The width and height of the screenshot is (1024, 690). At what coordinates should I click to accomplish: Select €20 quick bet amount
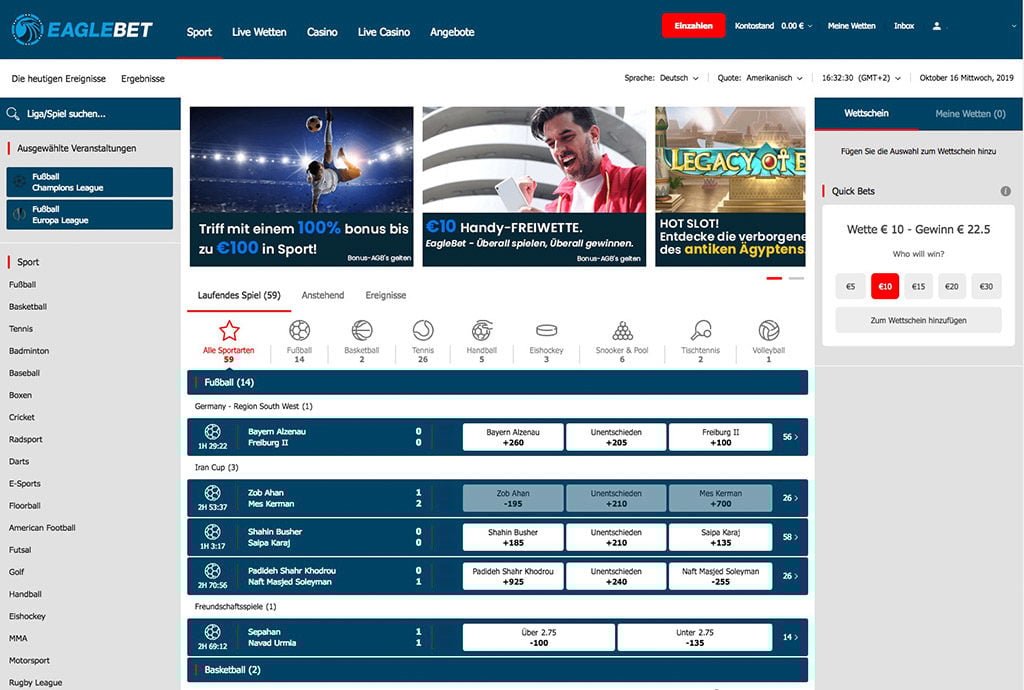(x=952, y=286)
